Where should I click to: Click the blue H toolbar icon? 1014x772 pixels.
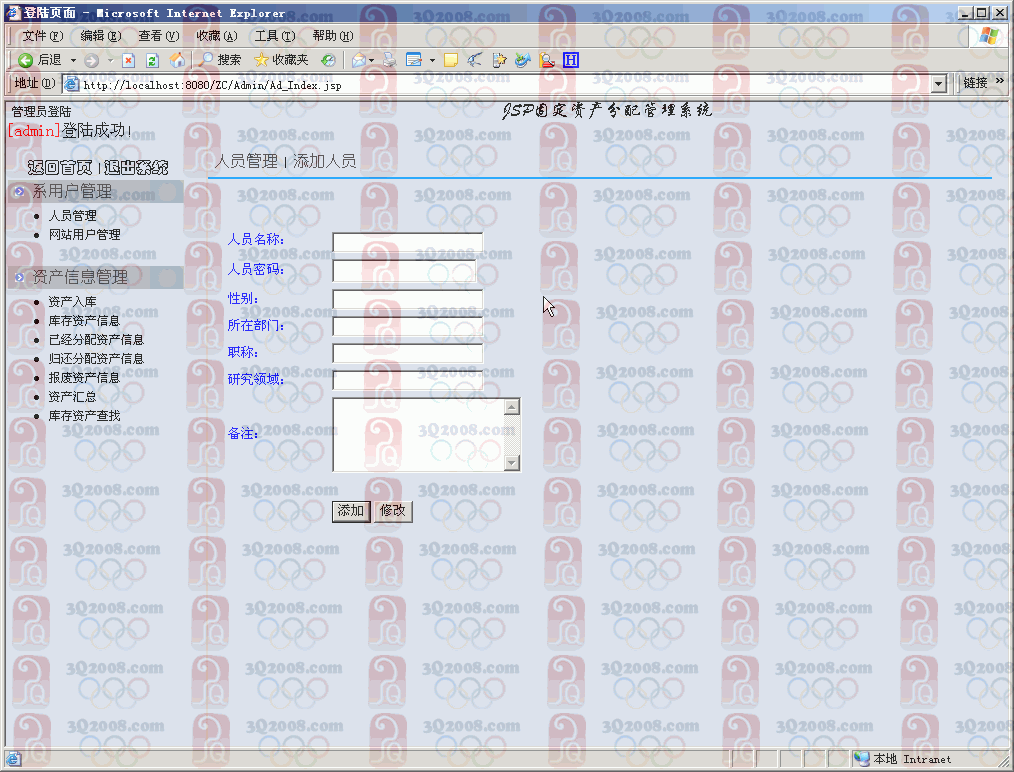point(571,60)
